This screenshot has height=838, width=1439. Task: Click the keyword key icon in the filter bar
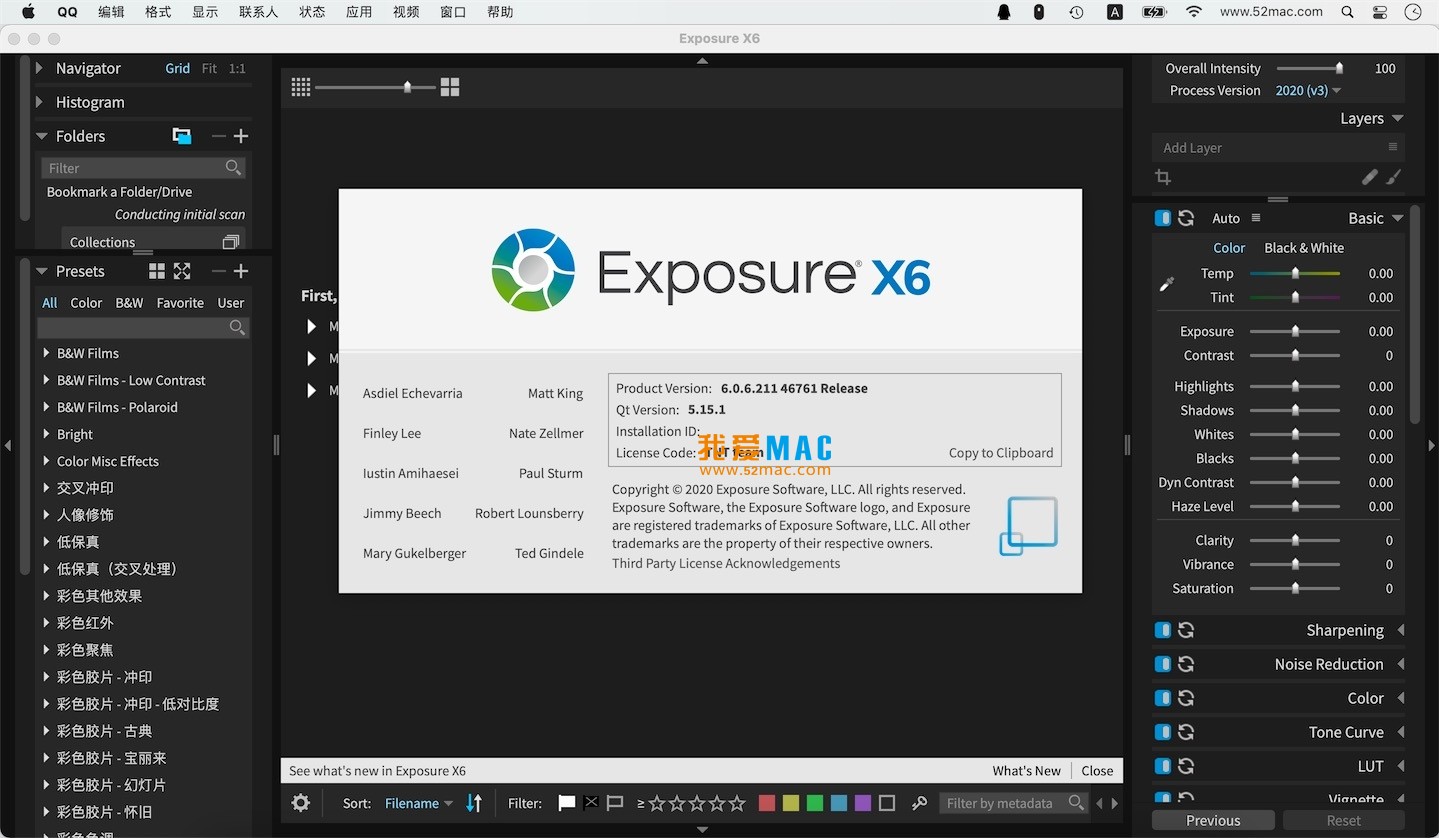pyautogui.click(x=919, y=803)
